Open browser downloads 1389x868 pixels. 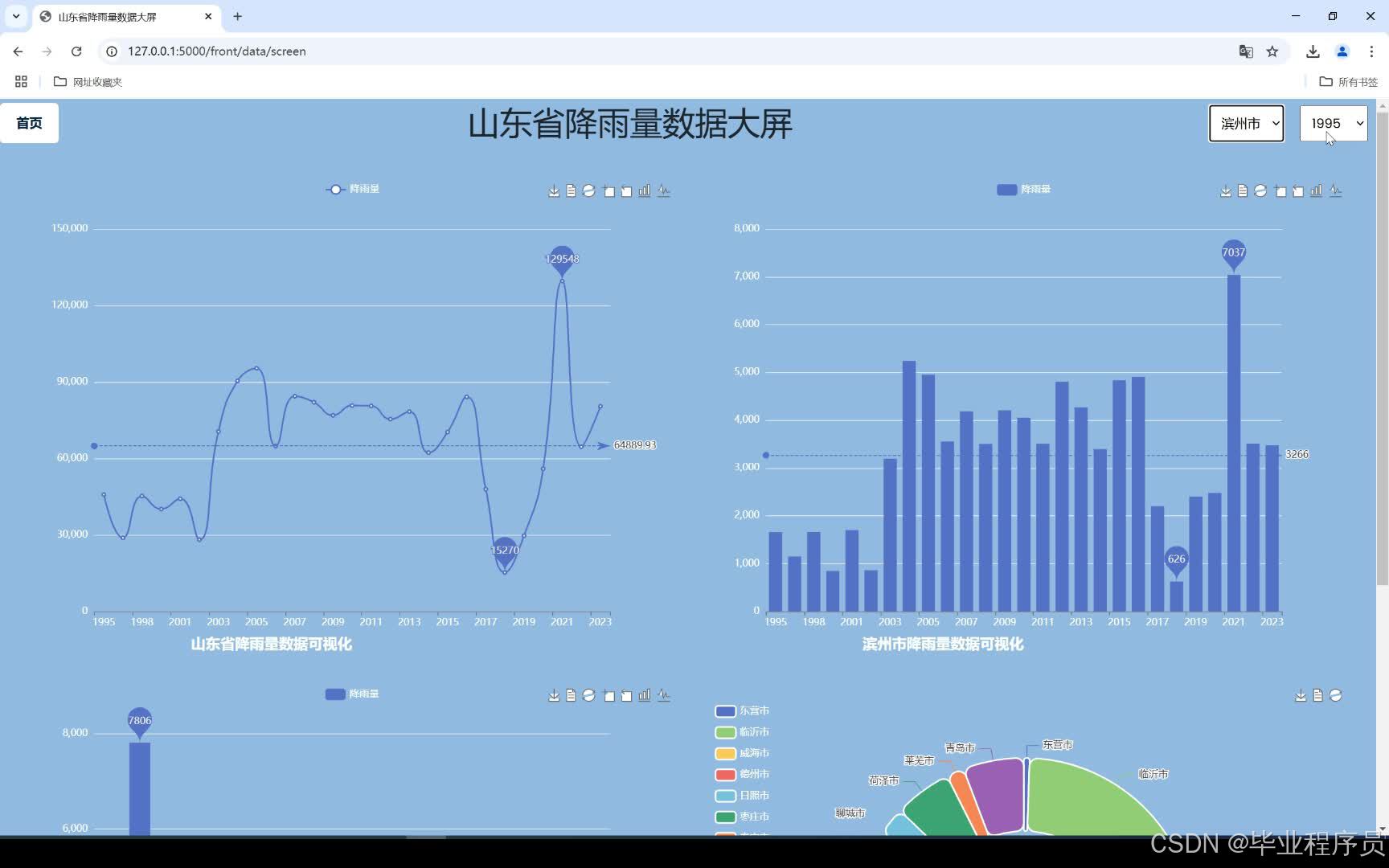(1313, 51)
